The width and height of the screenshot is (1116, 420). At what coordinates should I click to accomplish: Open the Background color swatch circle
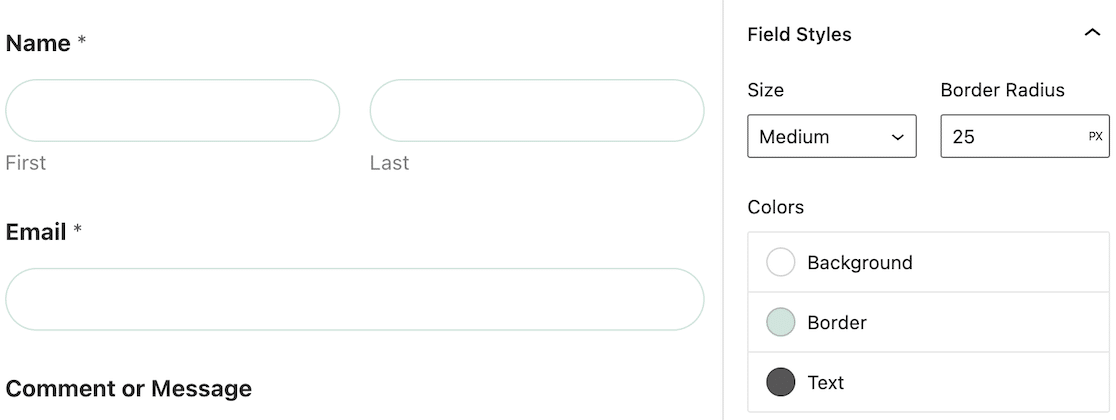tap(780, 262)
